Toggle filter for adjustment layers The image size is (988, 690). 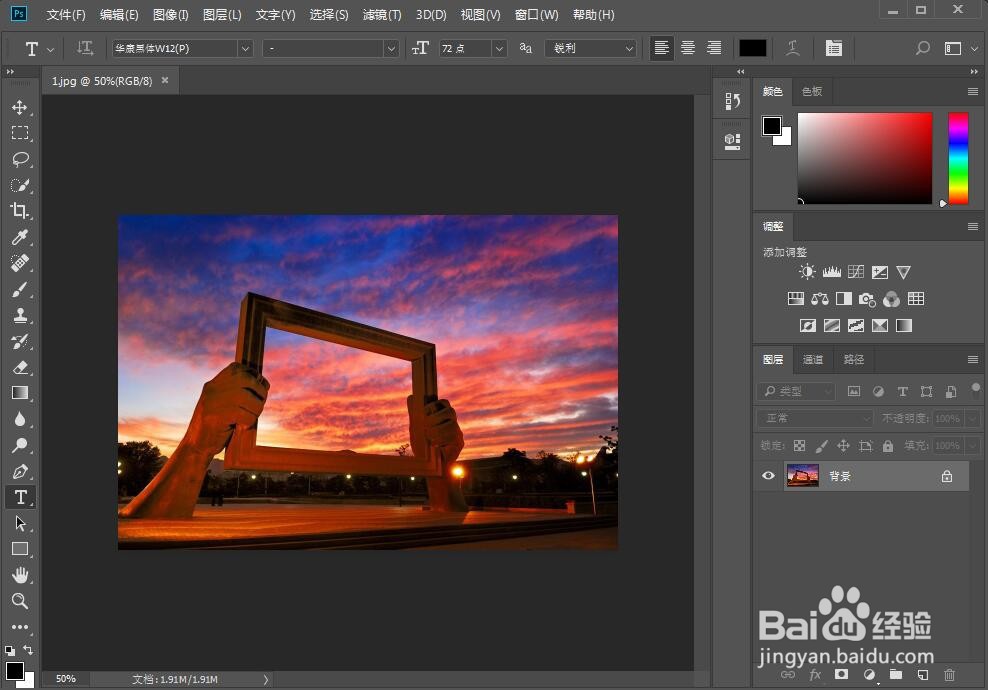point(878,391)
